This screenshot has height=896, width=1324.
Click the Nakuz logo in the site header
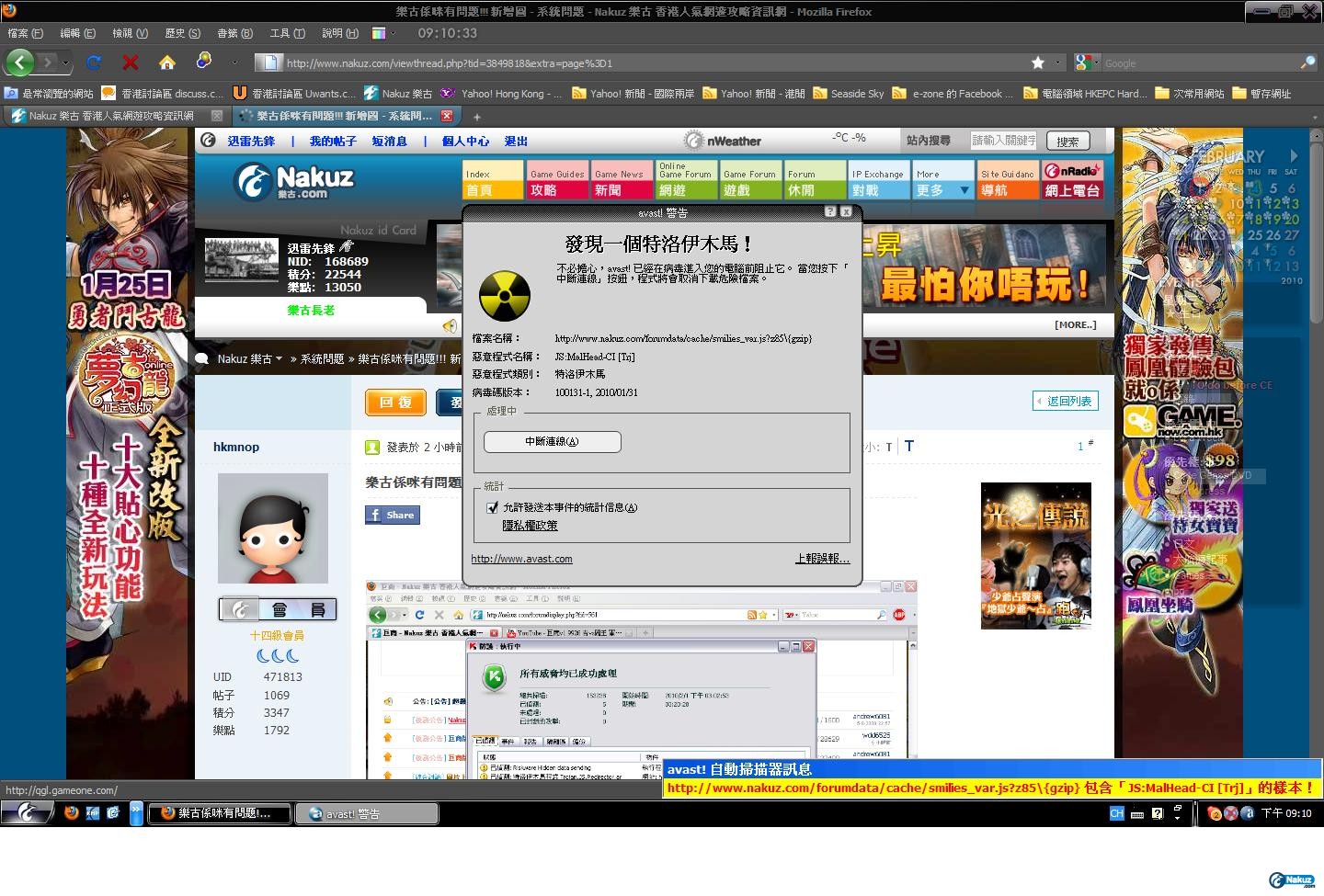[x=293, y=181]
